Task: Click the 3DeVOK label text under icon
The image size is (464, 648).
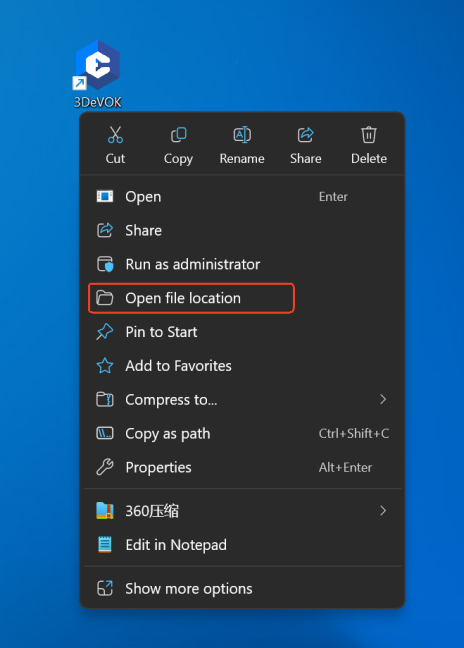Action: tap(98, 102)
